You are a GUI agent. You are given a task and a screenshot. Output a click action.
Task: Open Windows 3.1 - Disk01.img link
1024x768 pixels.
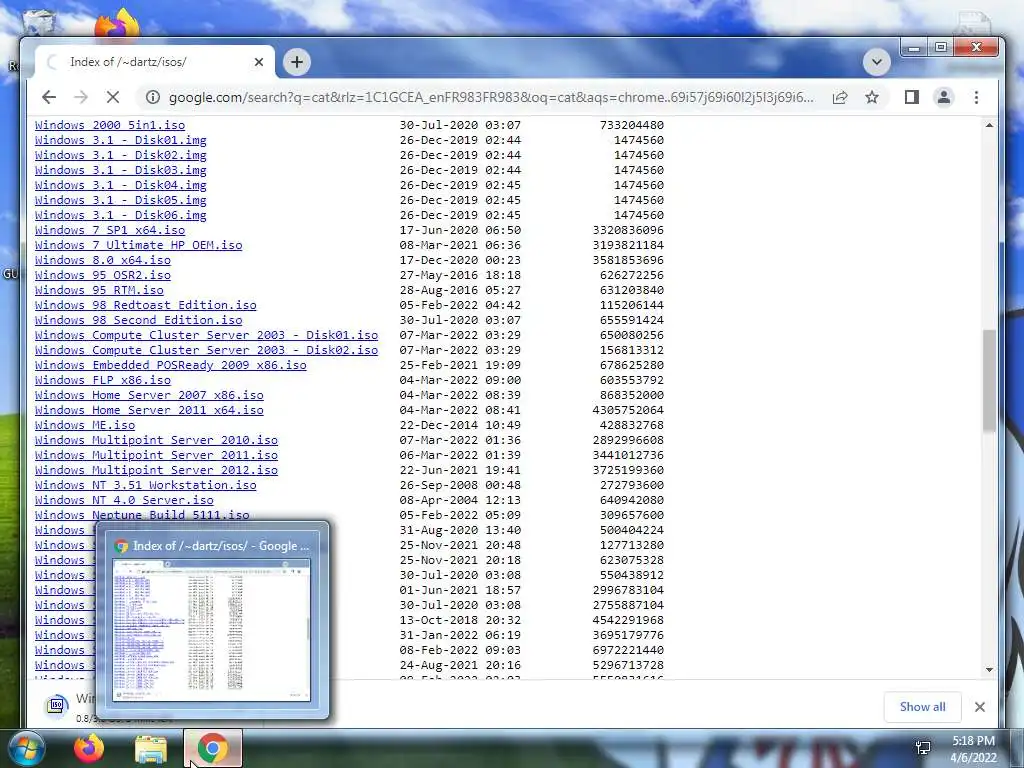pos(121,140)
